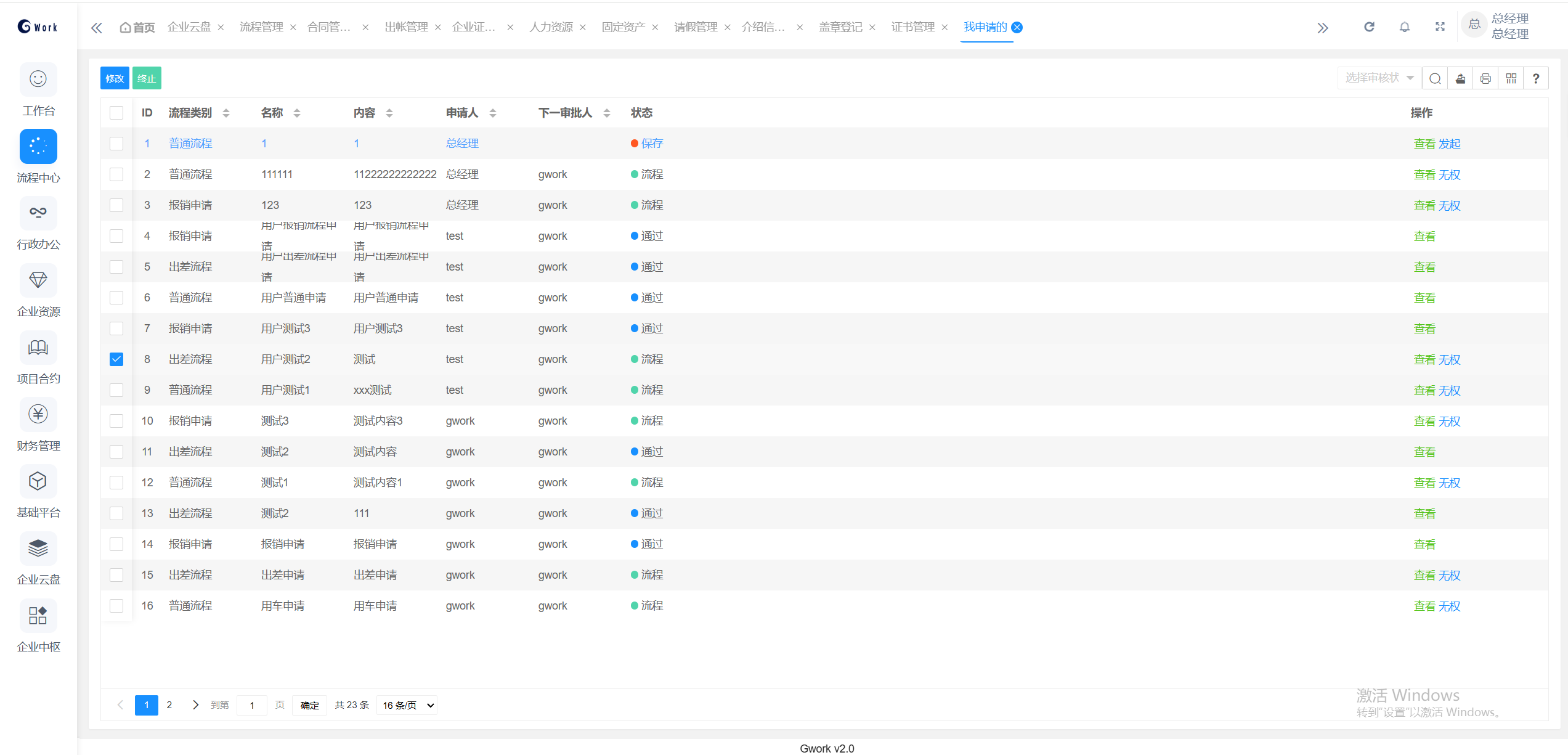Image resolution: width=1568 pixels, height=755 pixels.
Task: Click the blue 修改 button
Action: pos(115,78)
